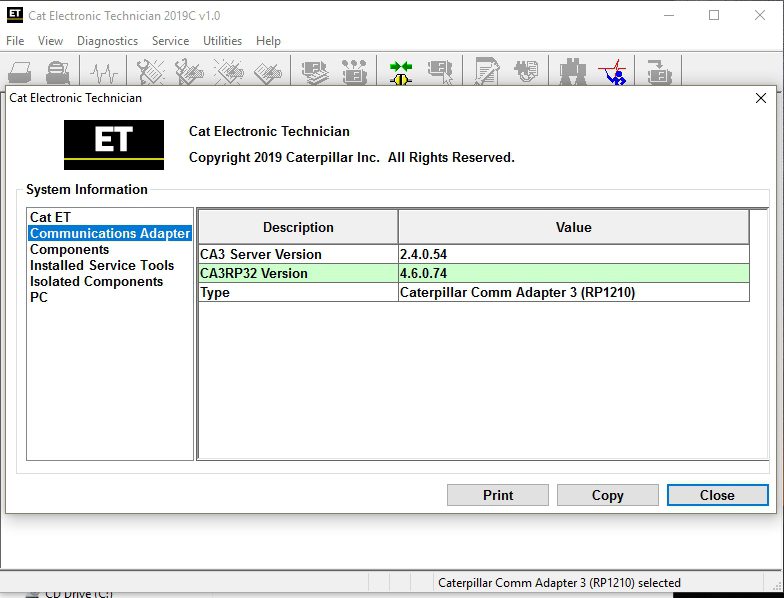This screenshot has height=598, width=784.
Task: Open the Diagnostics menu
Action: point(107,41)
